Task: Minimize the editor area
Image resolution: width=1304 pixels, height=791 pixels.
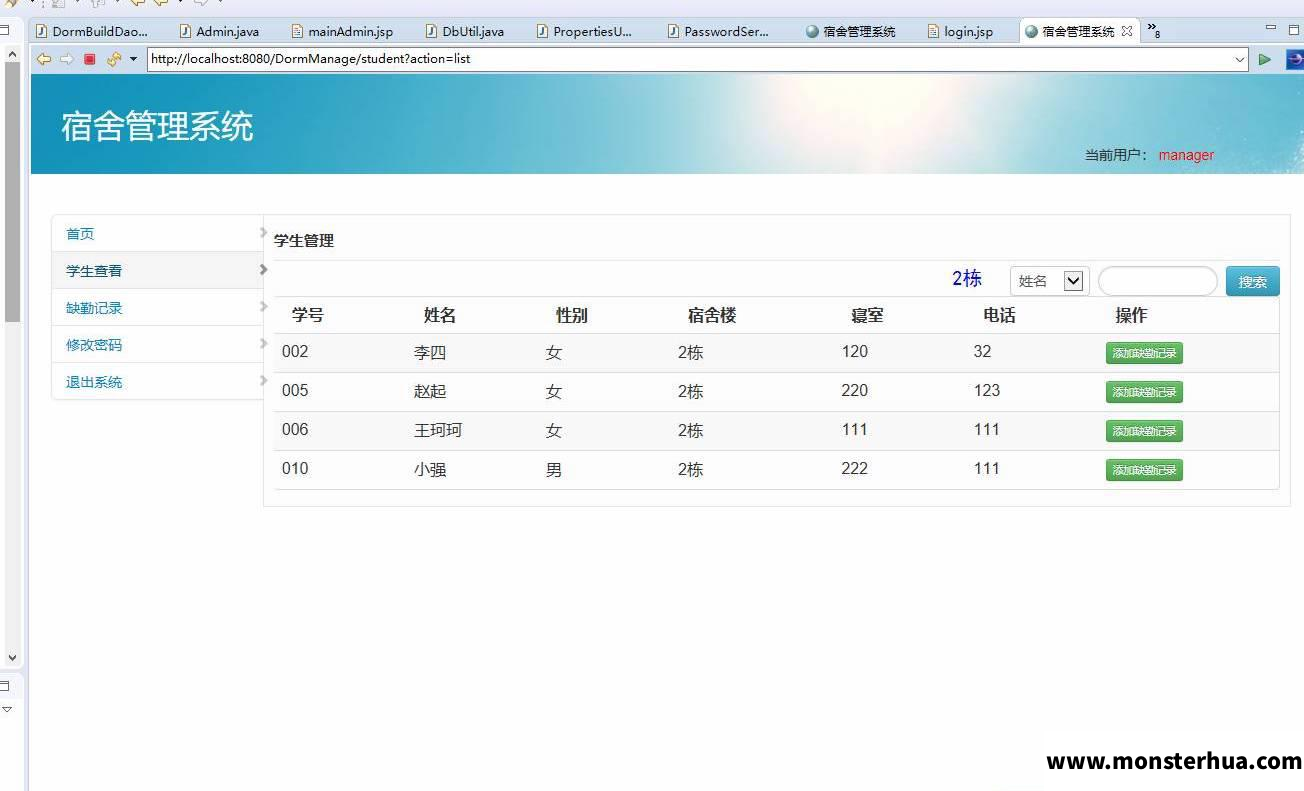Action: point(1271,29)
